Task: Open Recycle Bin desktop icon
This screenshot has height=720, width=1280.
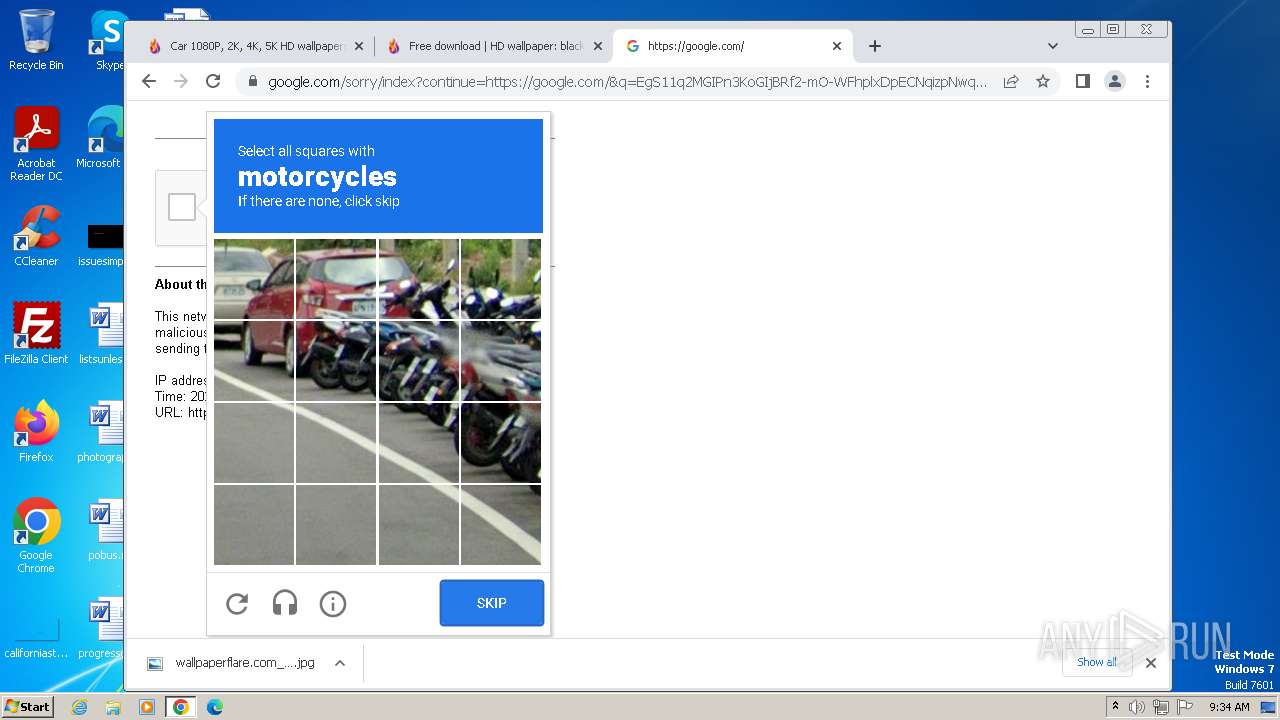Action: coord(36,40)
